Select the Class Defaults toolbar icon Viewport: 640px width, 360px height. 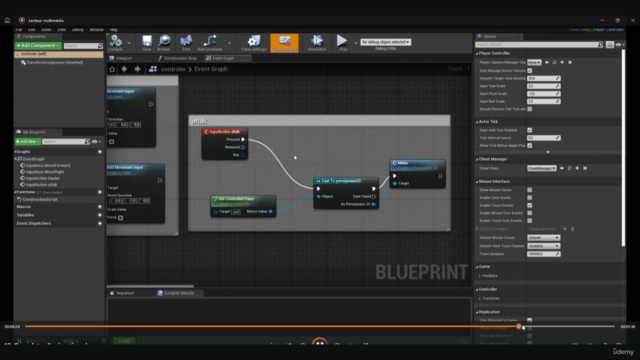click(284, 42)
